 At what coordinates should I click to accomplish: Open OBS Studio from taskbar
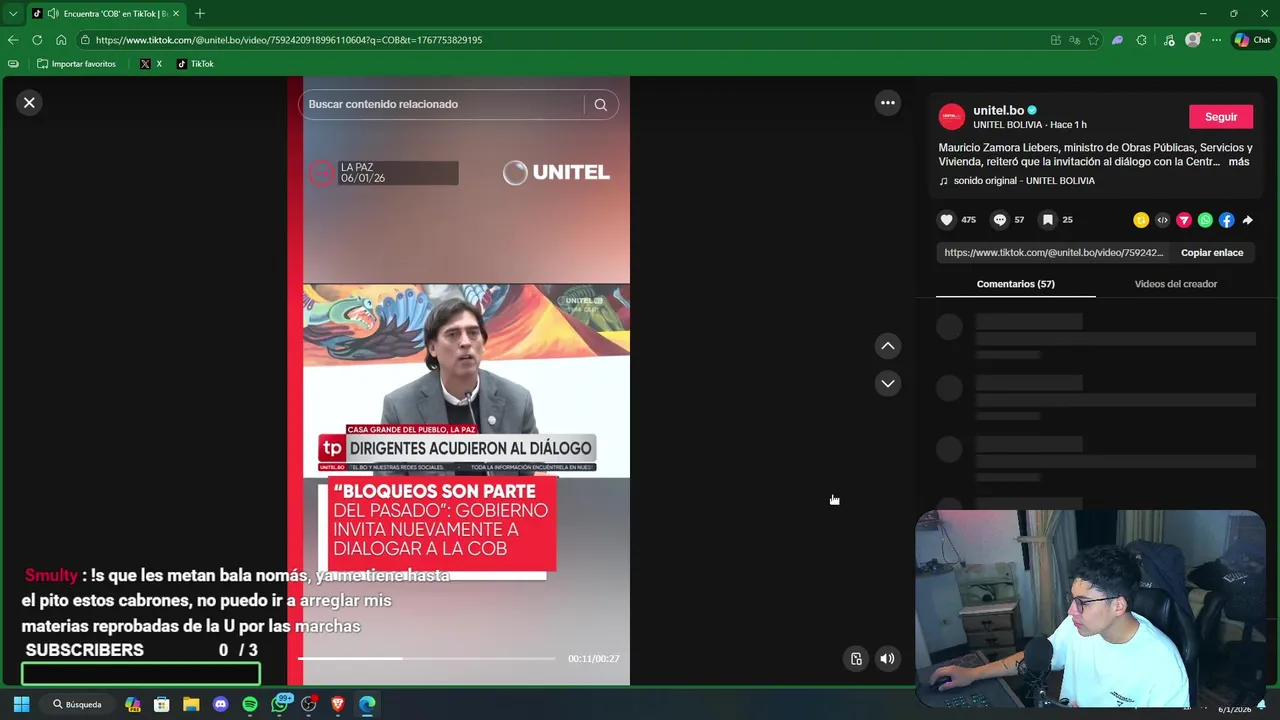click(309, 704)
